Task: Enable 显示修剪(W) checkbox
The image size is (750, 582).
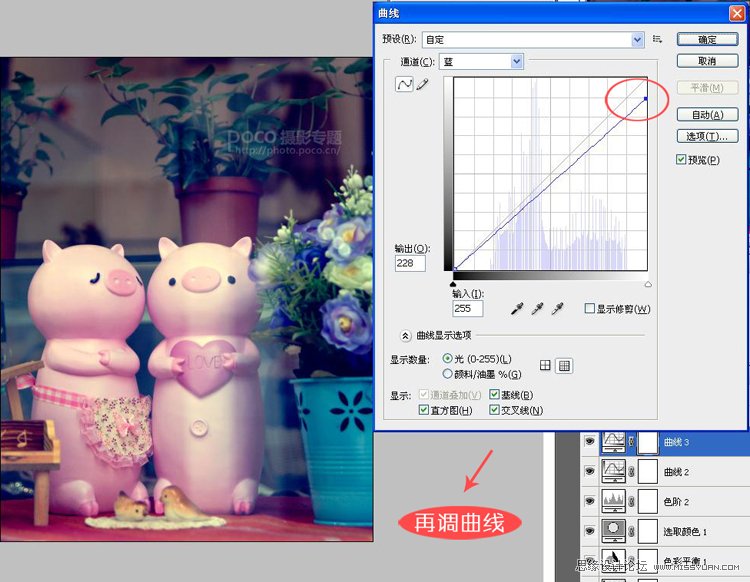Action: 590,308
